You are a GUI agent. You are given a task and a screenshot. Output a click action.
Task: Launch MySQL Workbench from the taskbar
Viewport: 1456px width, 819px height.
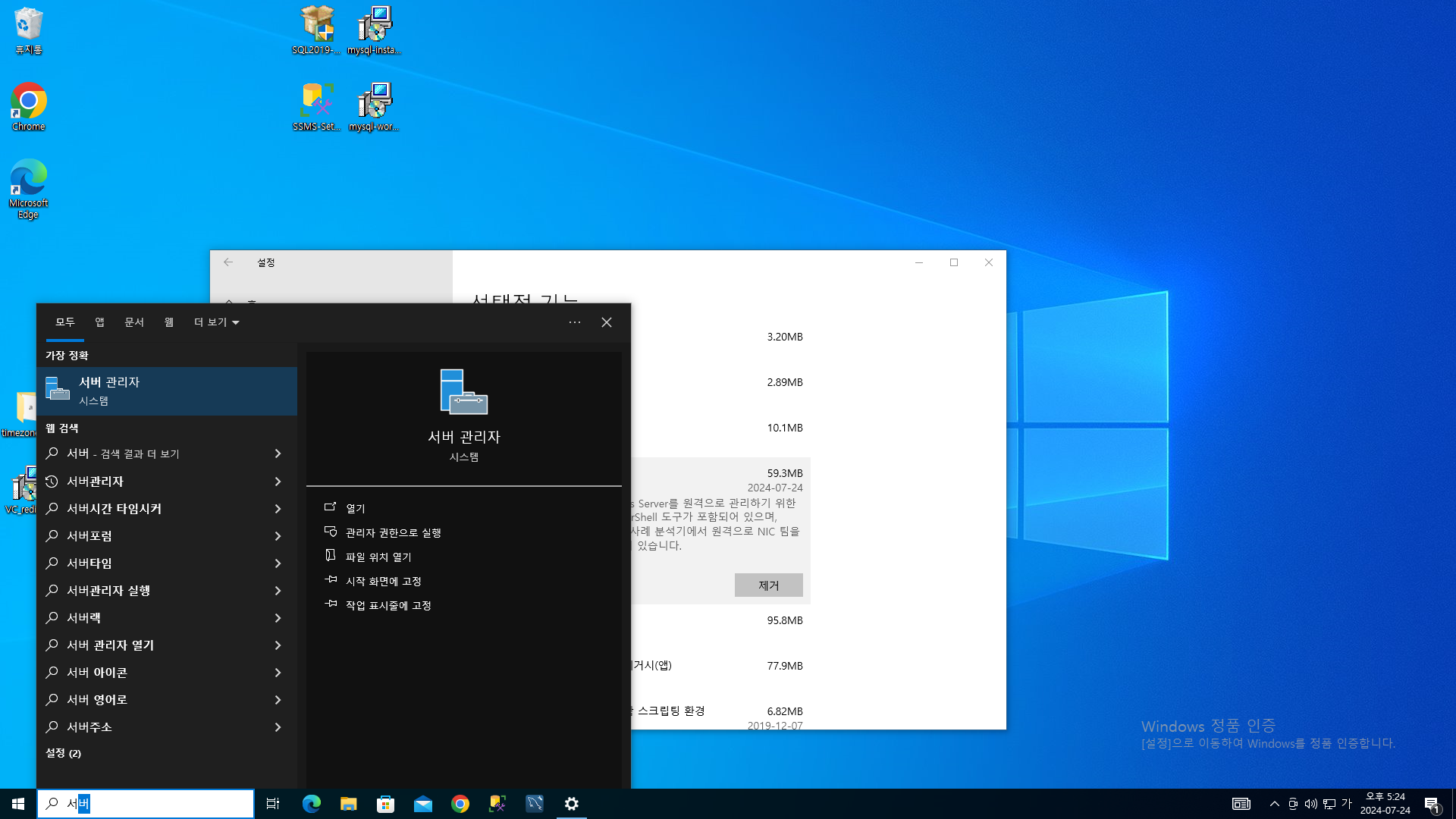[x=535, y=804]
